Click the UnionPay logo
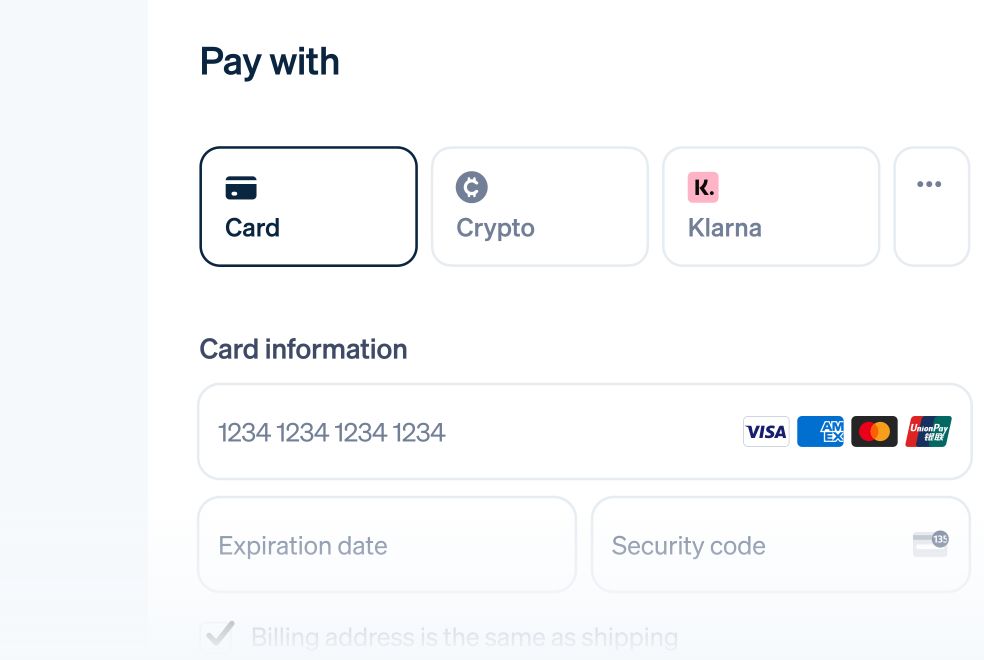 [928, 432]
